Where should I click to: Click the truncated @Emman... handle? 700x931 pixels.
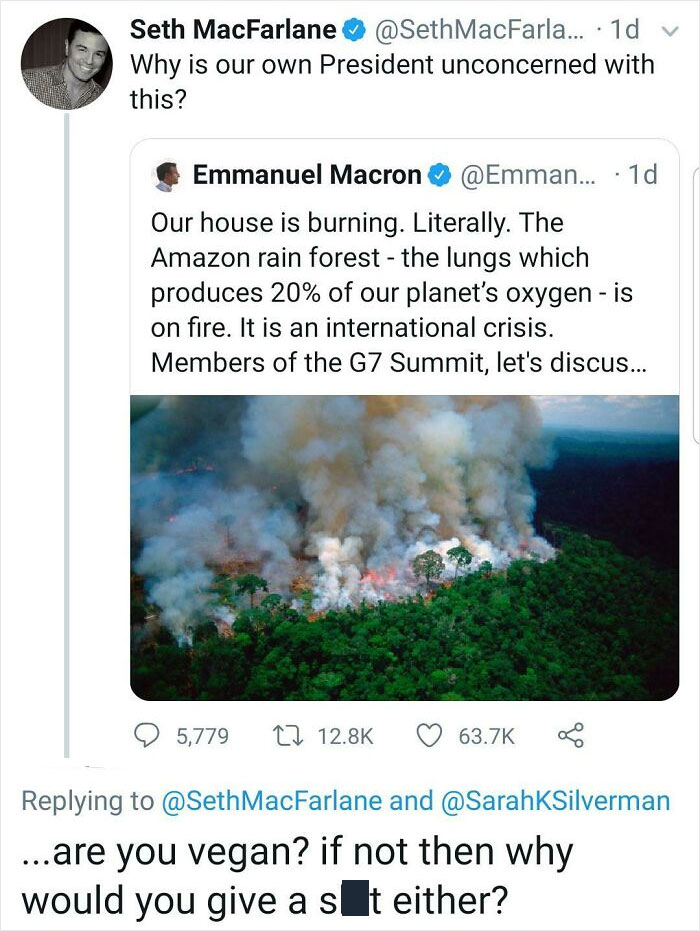click(526, 175)
